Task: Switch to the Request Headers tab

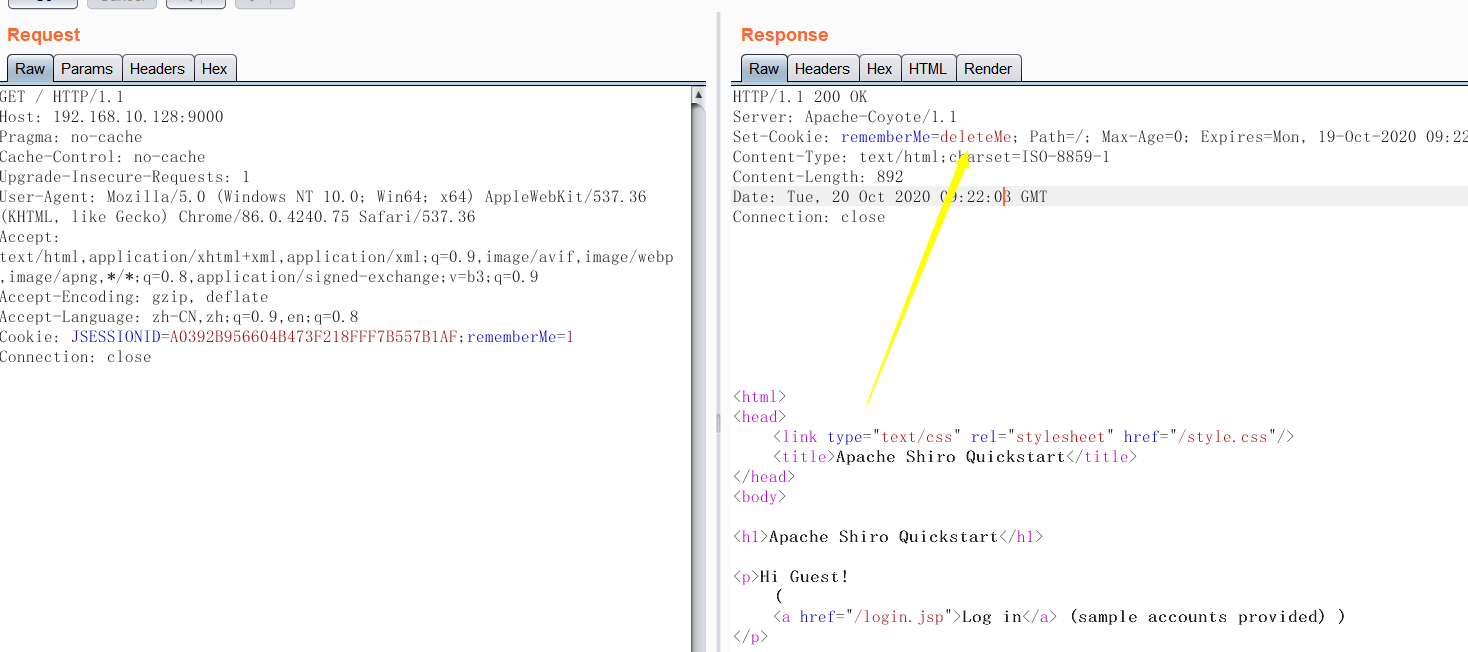Action: tap(157, 69)
